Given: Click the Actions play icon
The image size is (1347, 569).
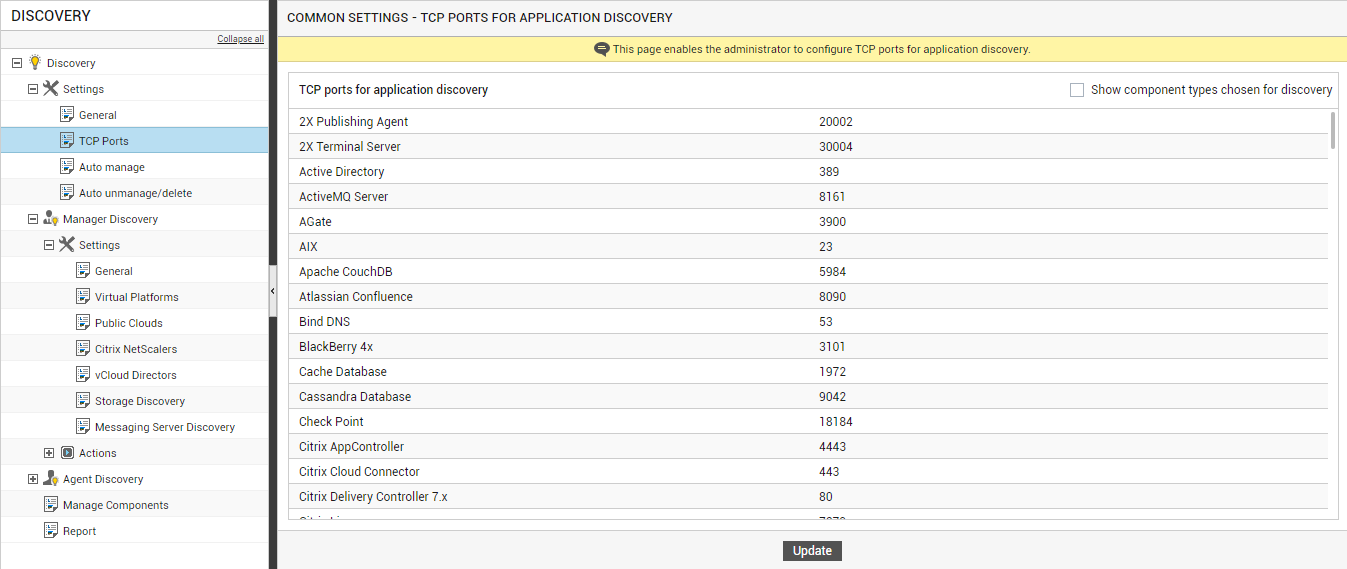Looking at the screenshot, I should click(x=67, y=452).
